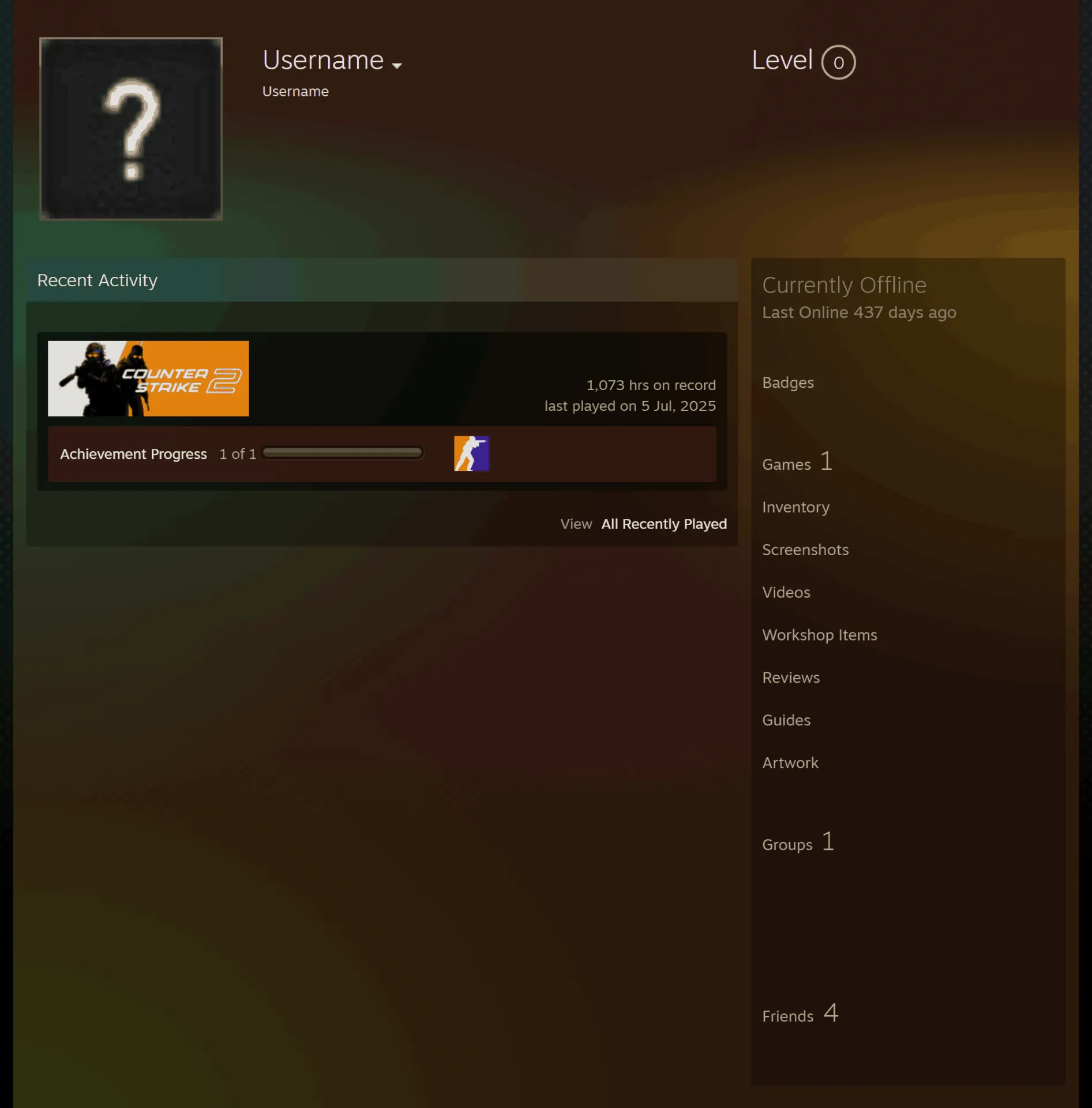Click the '1 of 1' achievement count
1092x1108 pixels.
tap(238, 454)
